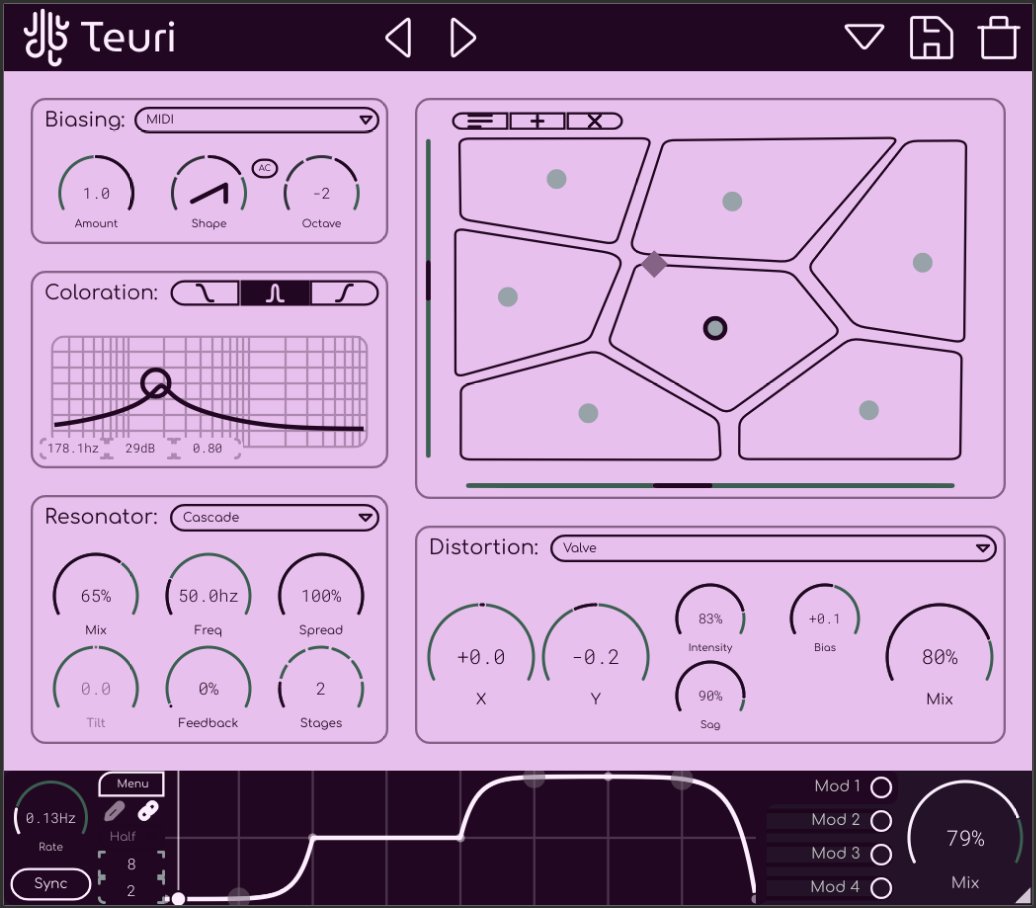This screenshot has height=908, width=1036.
Task: Click the 0.80 resonance field
Action: (207, 448)
